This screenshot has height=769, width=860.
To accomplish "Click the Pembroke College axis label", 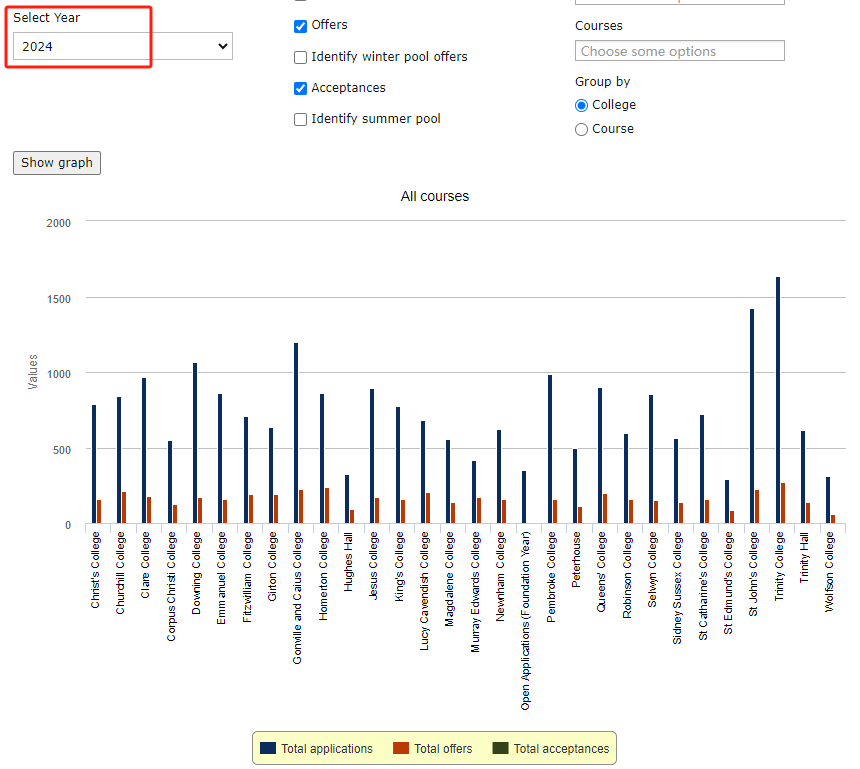I will click(x=551, y=577).
